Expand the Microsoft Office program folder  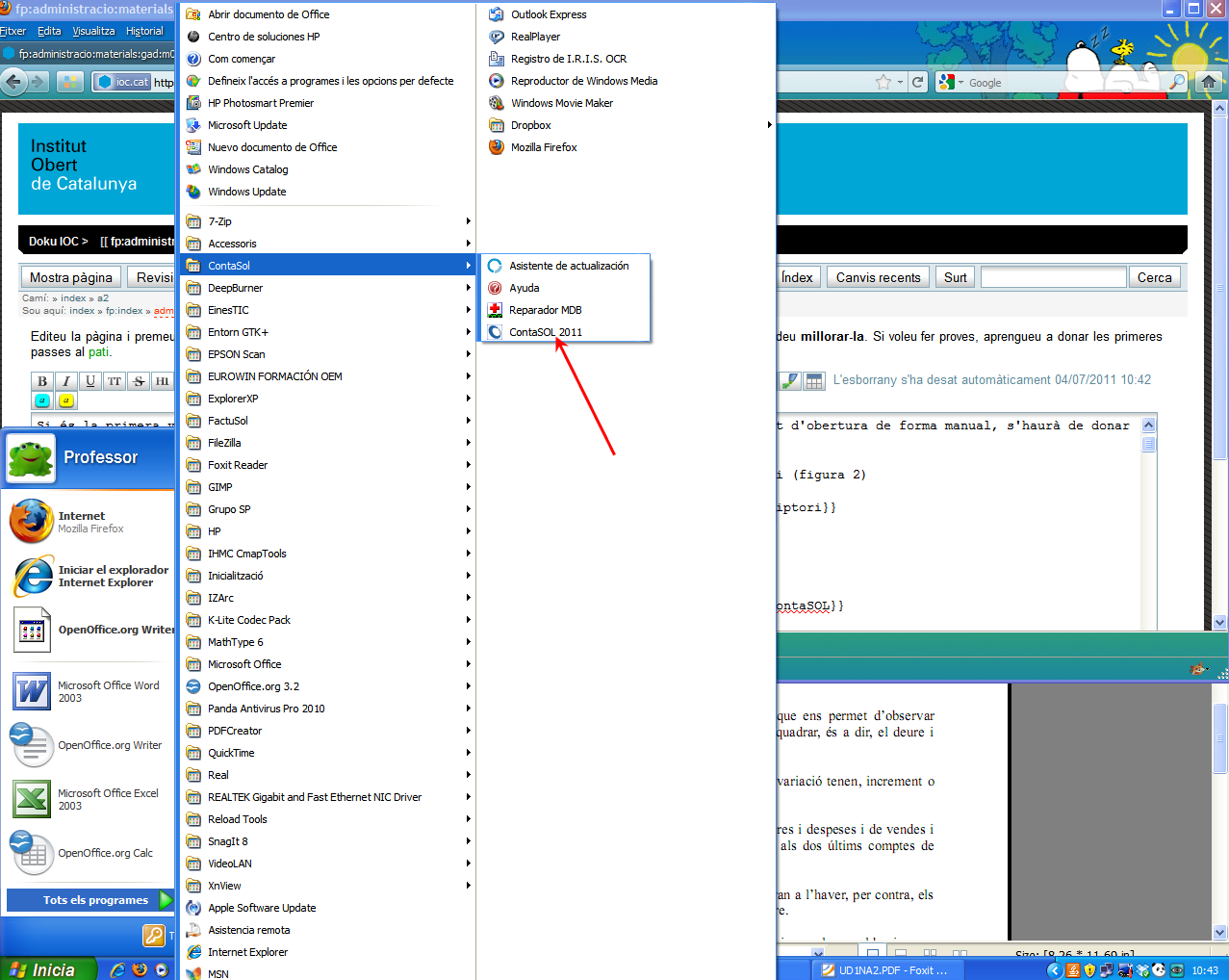[244, 664]
